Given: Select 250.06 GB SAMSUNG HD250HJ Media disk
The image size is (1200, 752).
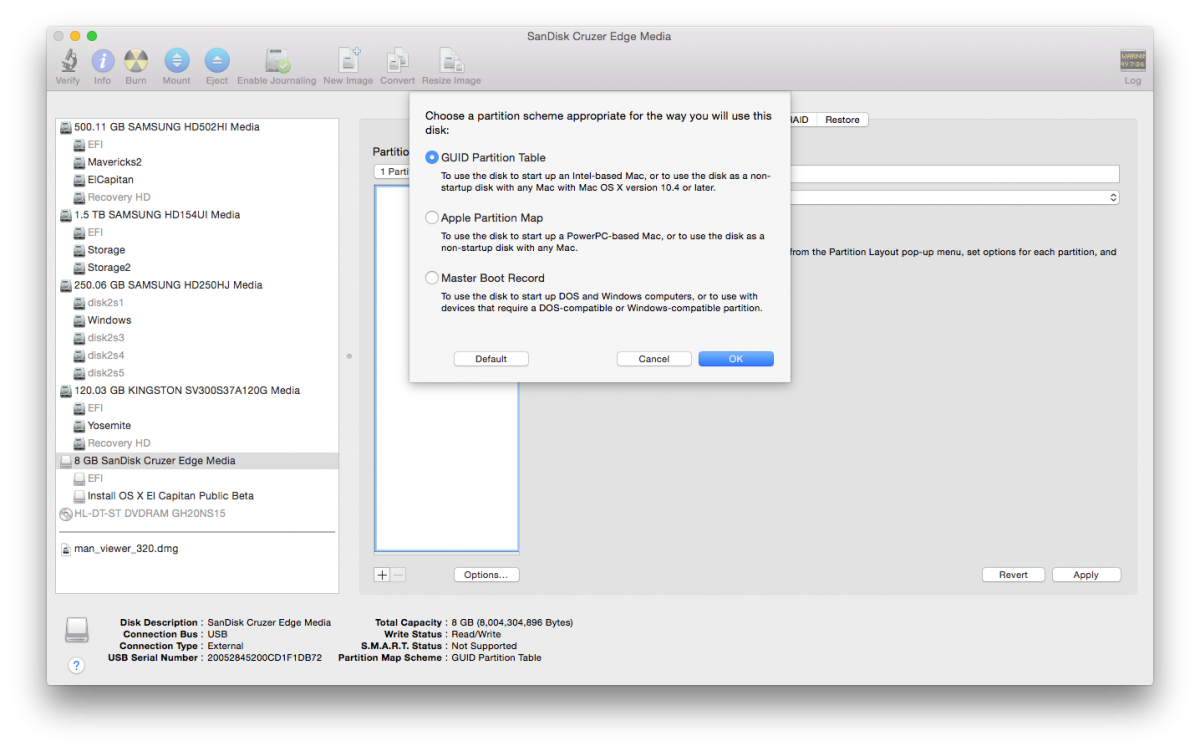Looking at the screenshot, I should (198, 285).
